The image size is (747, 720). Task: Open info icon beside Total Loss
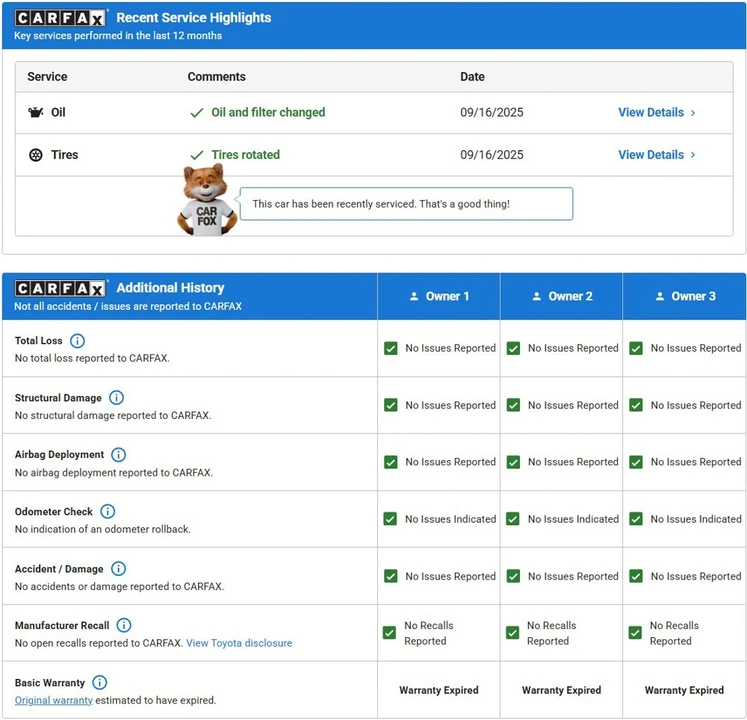pyautogui.click(x=77, y=341)
